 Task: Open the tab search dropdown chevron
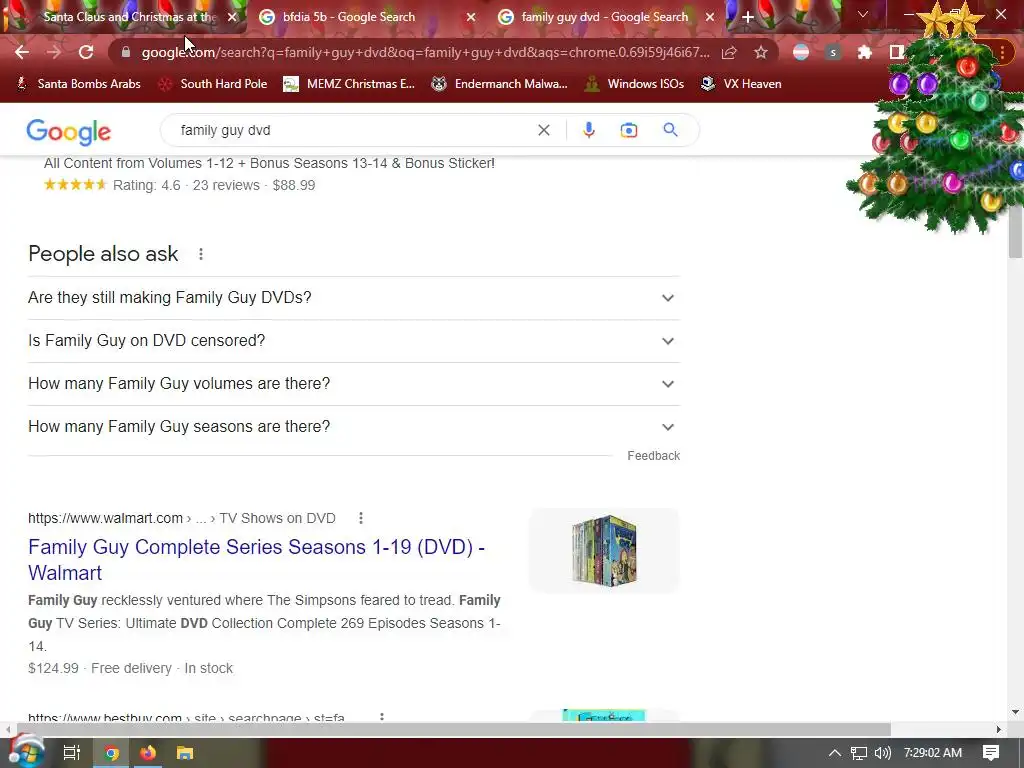click(x=863, y=14)
